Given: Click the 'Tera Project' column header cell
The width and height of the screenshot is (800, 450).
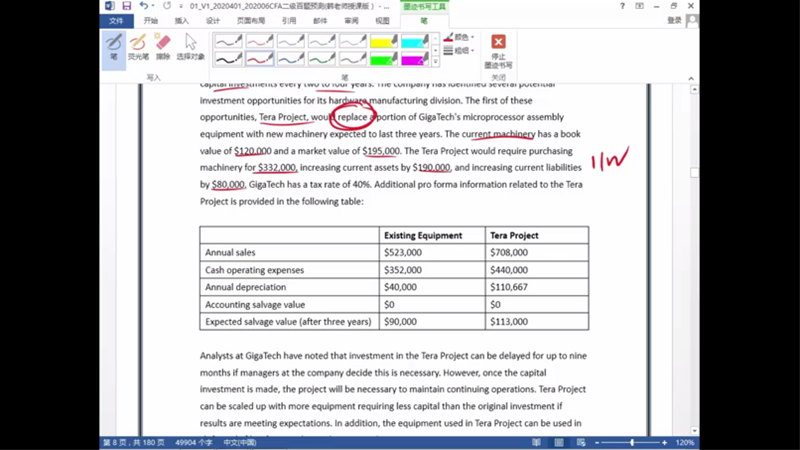Looking at the screenshot, I should 537,235.
